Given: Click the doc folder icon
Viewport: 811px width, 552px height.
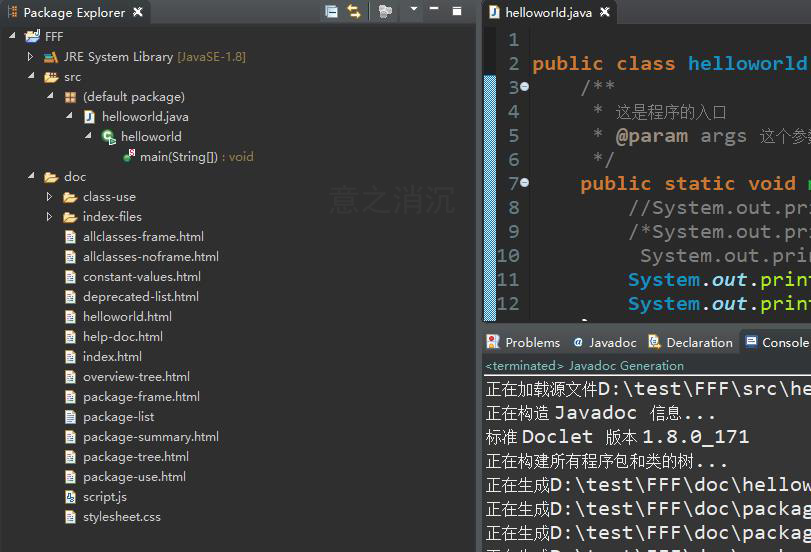Looking at the screenshot, I should (51, 177).
